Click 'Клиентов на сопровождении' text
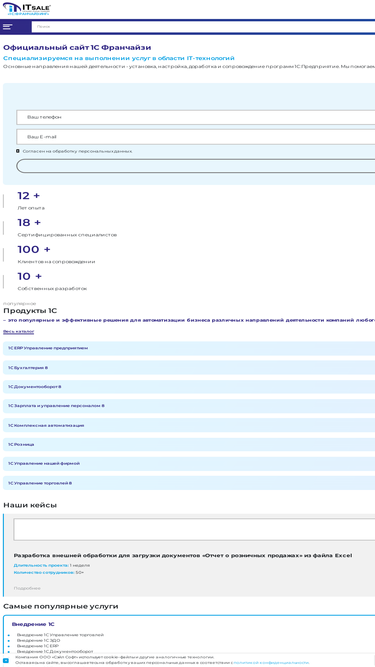The height and width of the screenshot is (667, 375). pos(57,262)
